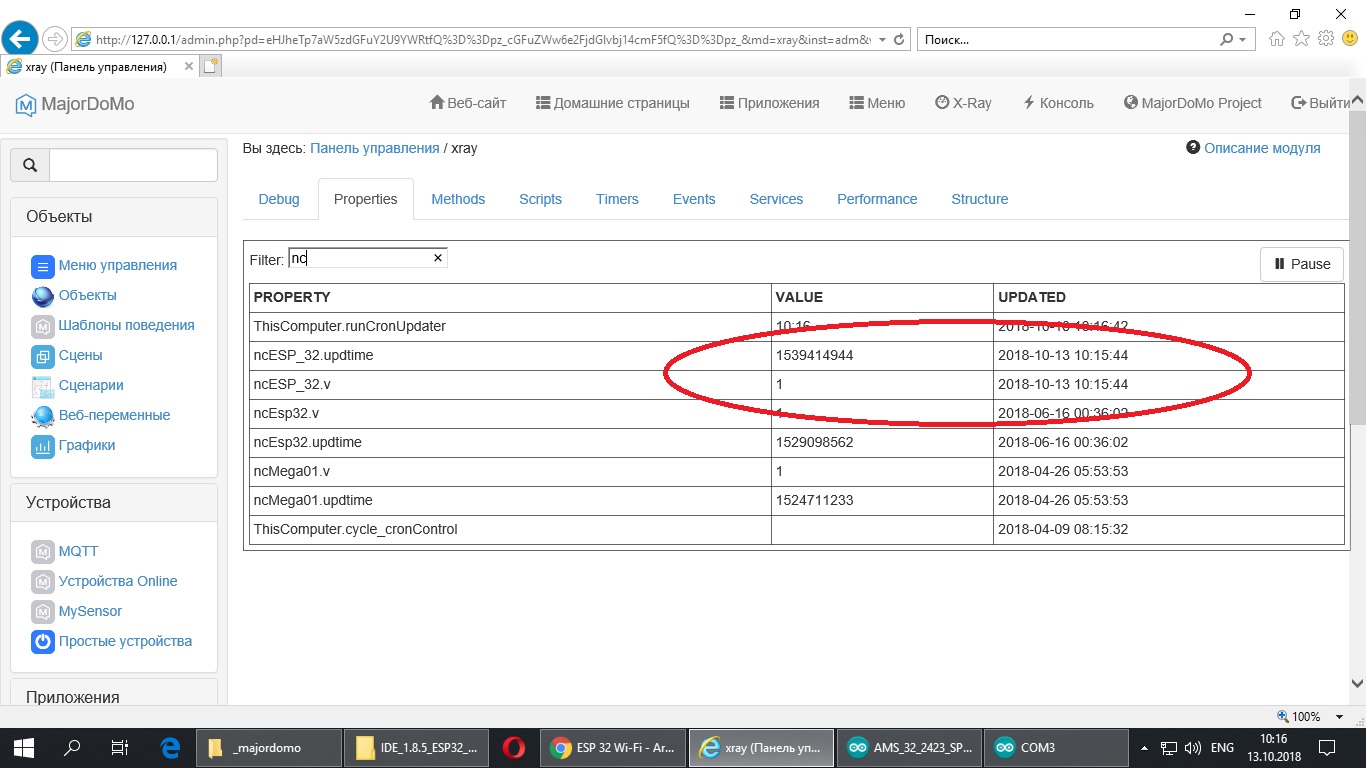The width and height of the screenshot is (1366, 768).
Task: Go to Панель управления breadcrumb link
Action: 374,148
